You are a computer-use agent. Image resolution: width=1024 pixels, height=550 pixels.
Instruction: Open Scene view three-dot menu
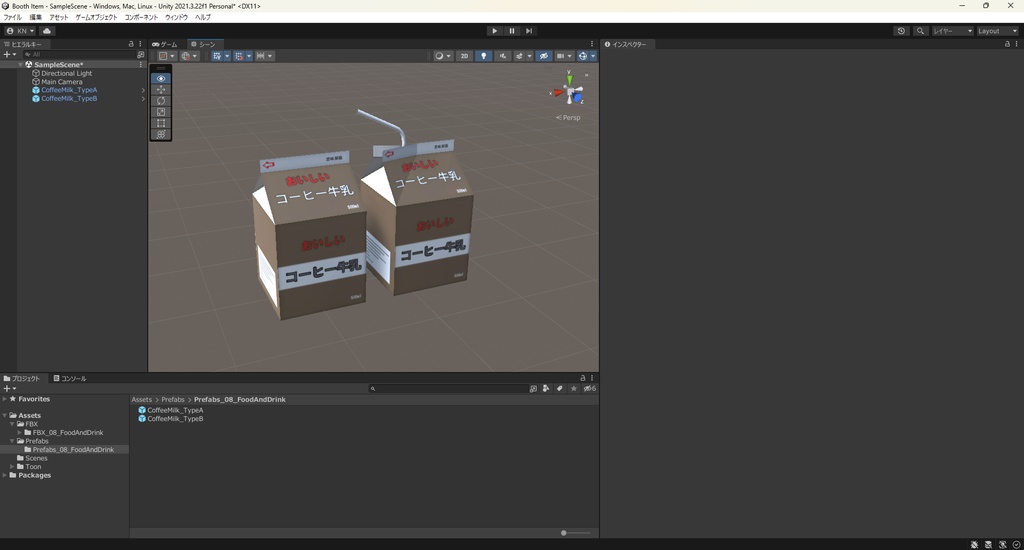(592, 44)
